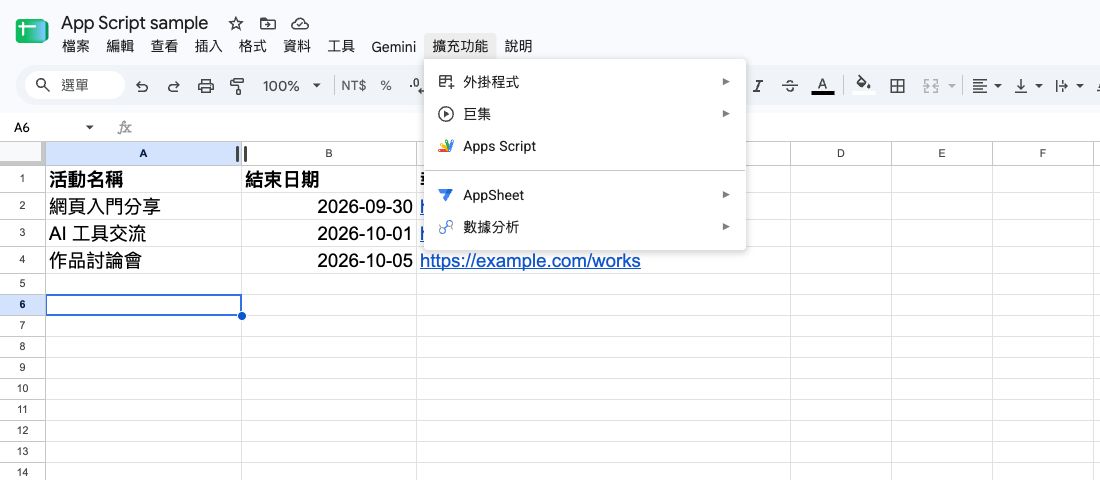Select cell 作品討論會

[x=144, y=261]
